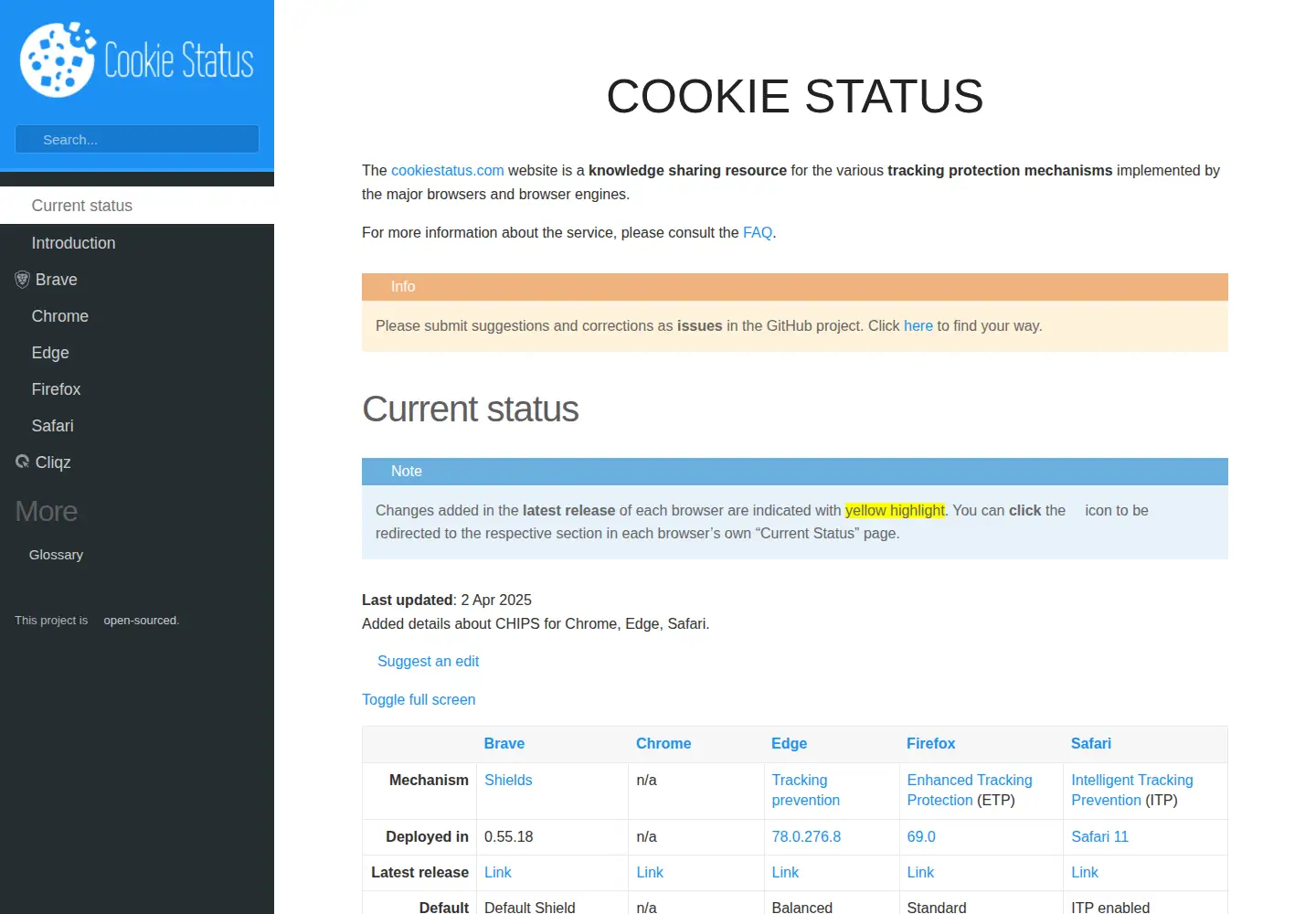
Task: Click the Chrome Latest release Link
Action: click(x=650, y=872)
